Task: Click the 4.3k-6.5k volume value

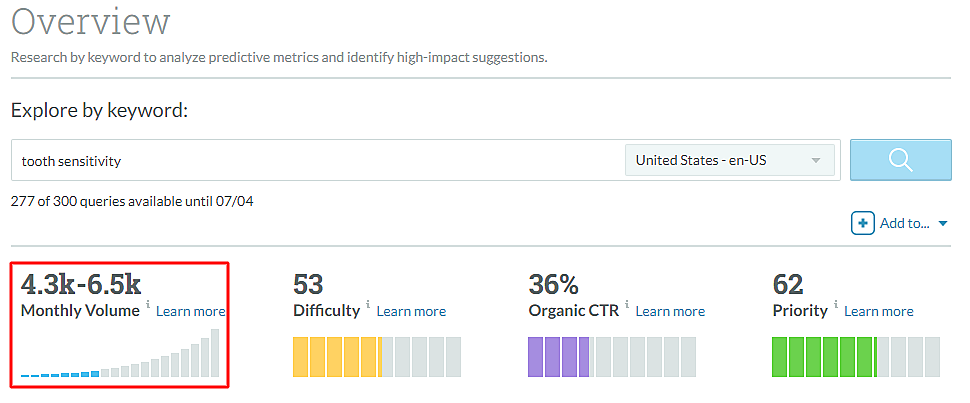Action: point(81,284)
